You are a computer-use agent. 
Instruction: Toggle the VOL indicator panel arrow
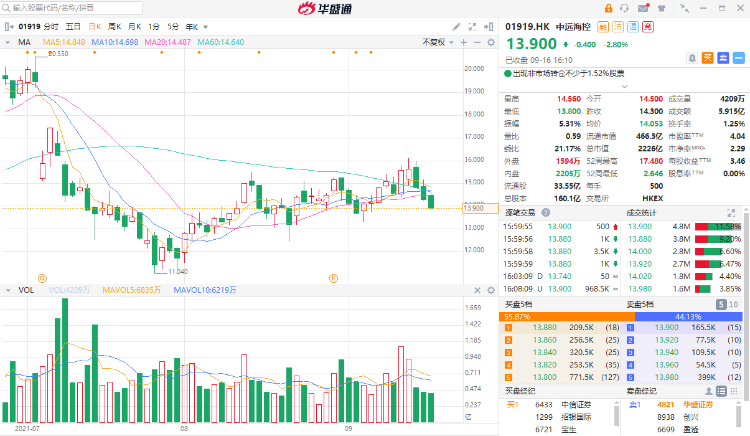click(x=9, y=289)
